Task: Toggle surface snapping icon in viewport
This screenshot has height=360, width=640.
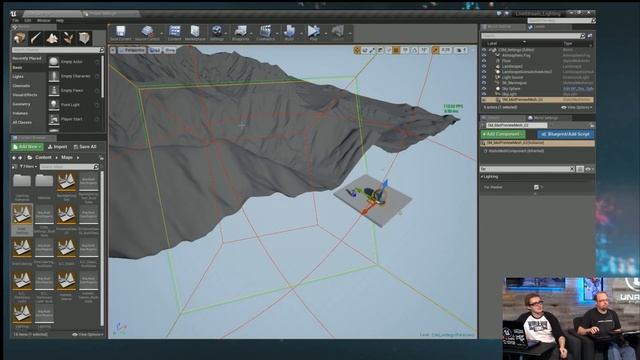Action: pyautogui.click(x=389, y=50)
